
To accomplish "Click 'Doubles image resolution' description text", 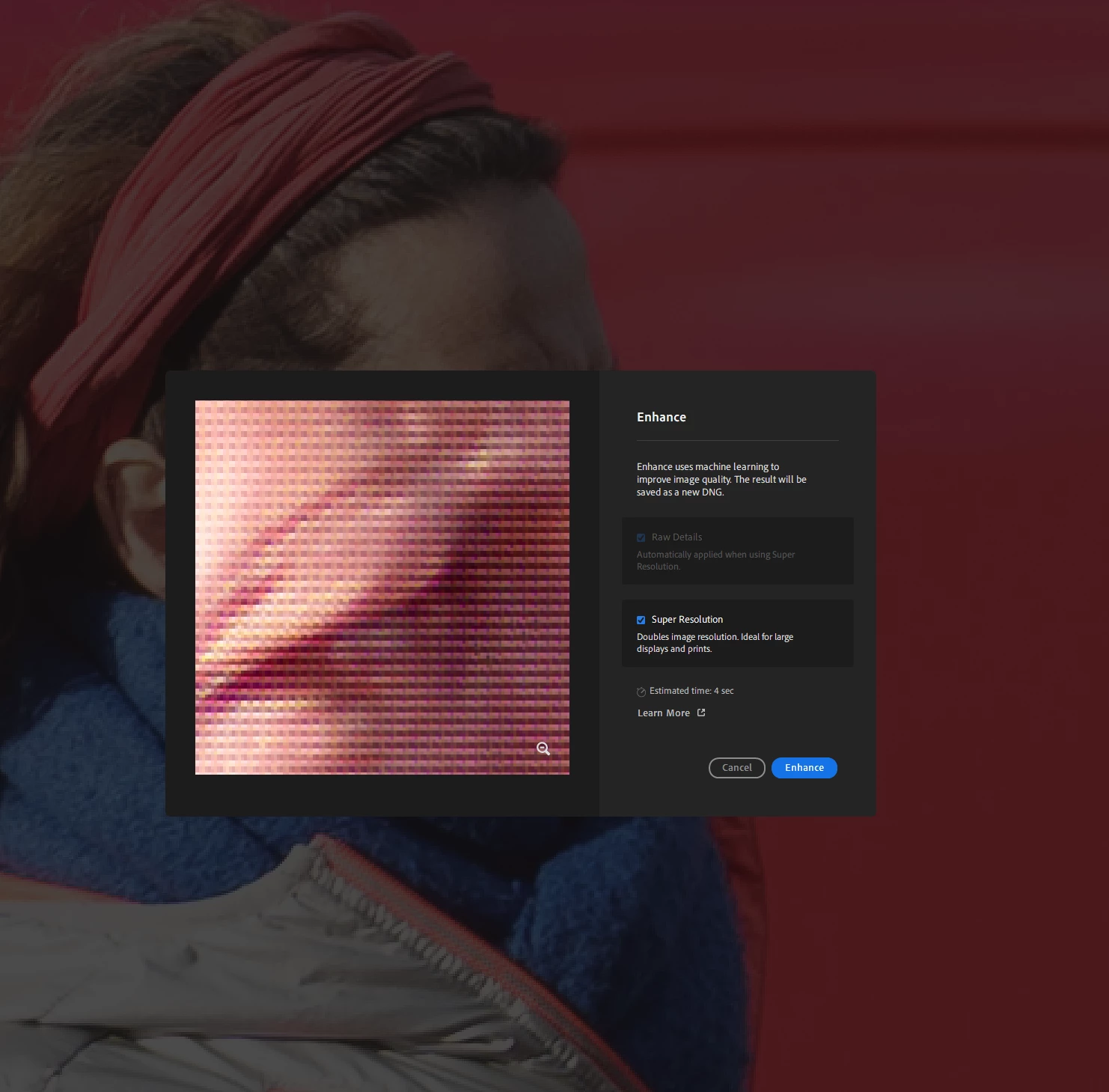I will pos(715,643).
